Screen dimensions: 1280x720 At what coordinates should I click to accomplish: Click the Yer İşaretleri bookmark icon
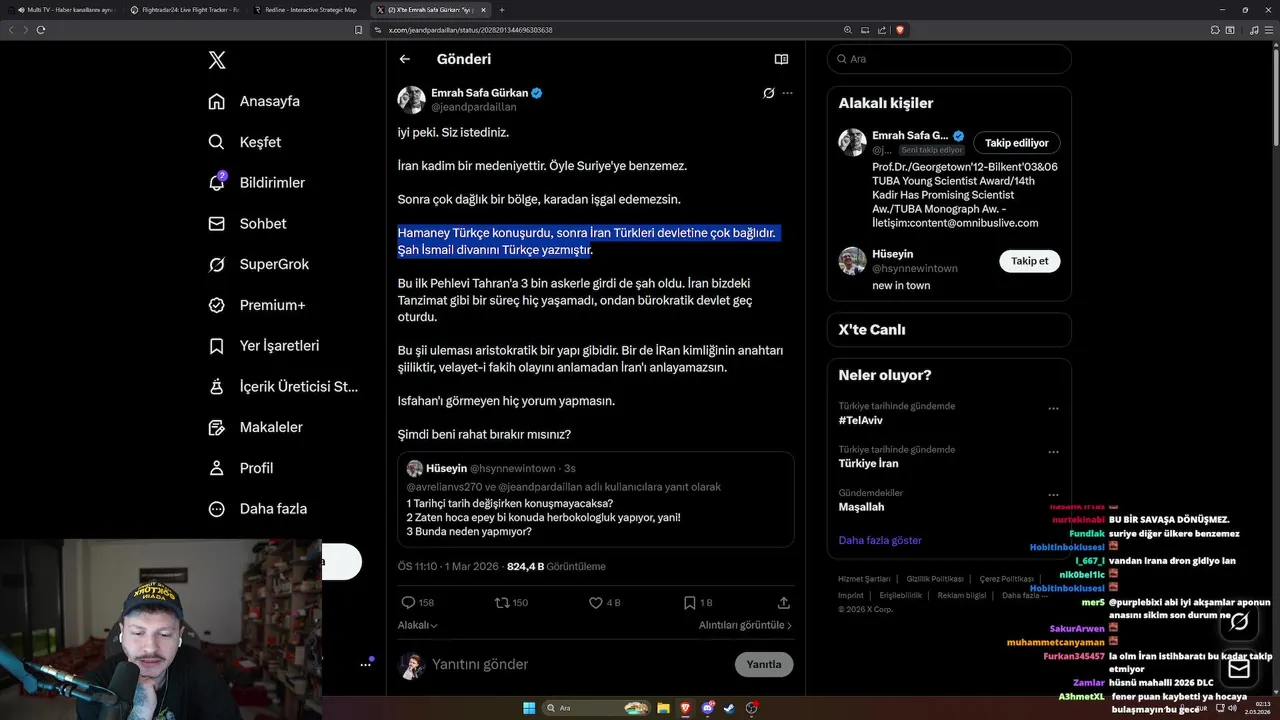pyautogui.click(x=216, y=346)
